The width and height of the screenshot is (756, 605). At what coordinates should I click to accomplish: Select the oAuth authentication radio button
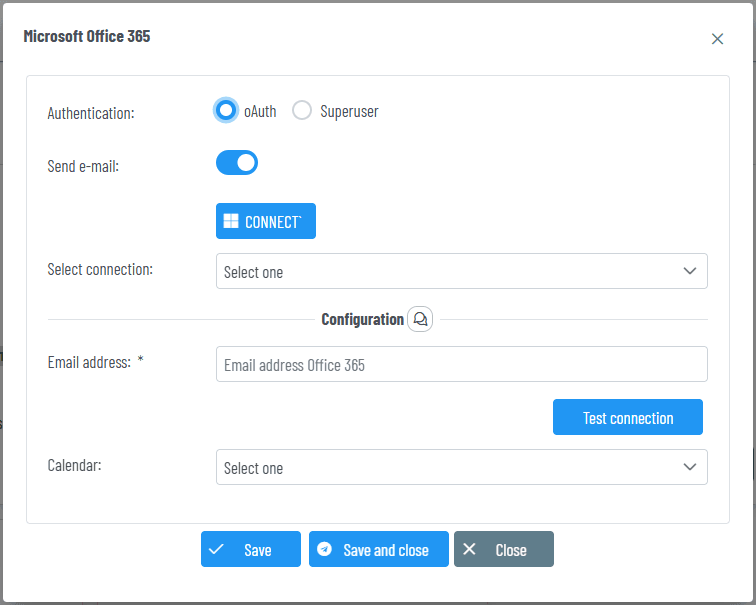(x=225, y=110)
